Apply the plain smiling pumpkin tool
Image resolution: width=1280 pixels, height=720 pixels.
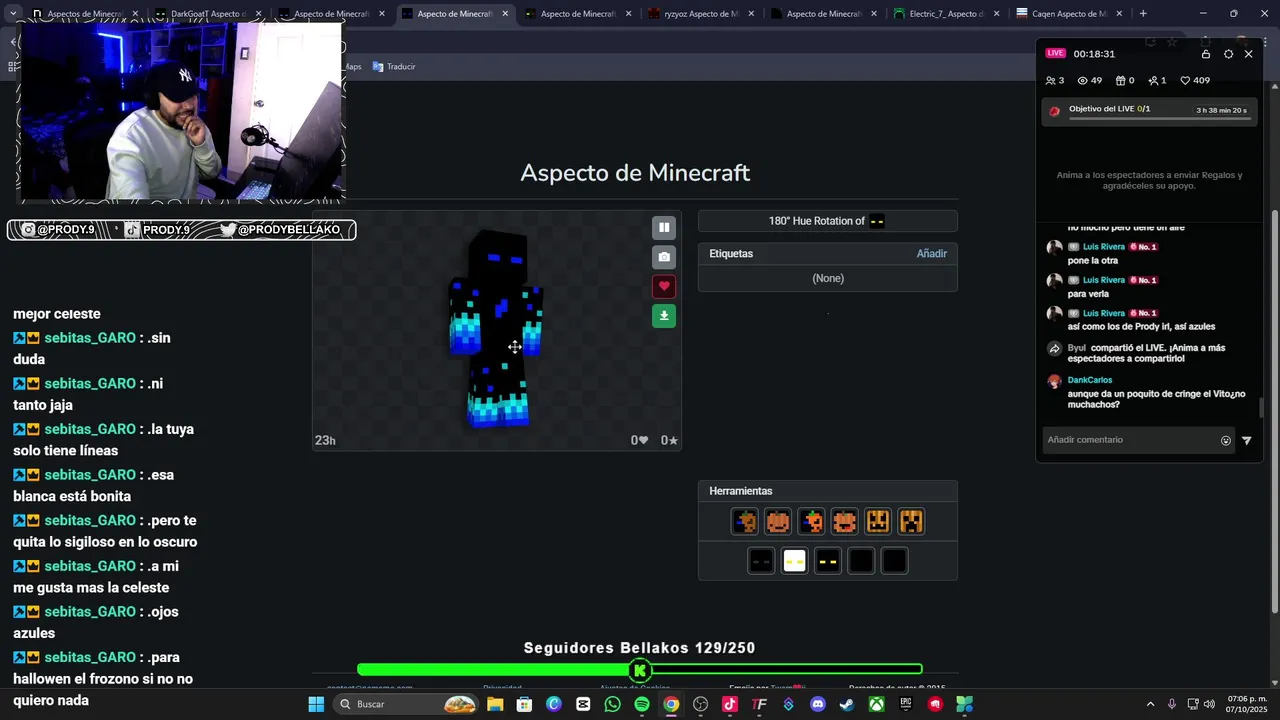click(778, 521)
